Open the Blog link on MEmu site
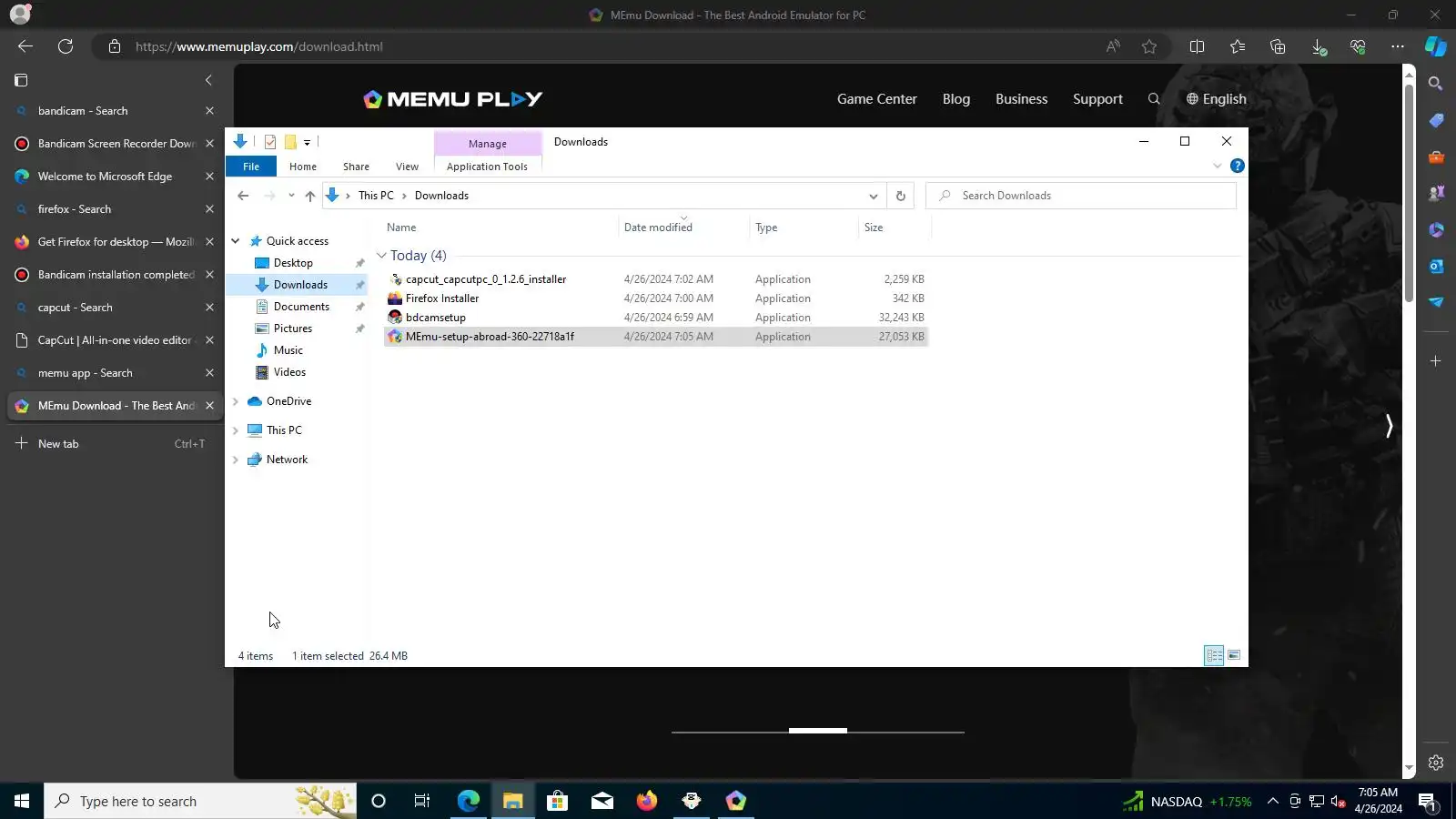This screenshot has height=819, width=1456. (956, 99)
